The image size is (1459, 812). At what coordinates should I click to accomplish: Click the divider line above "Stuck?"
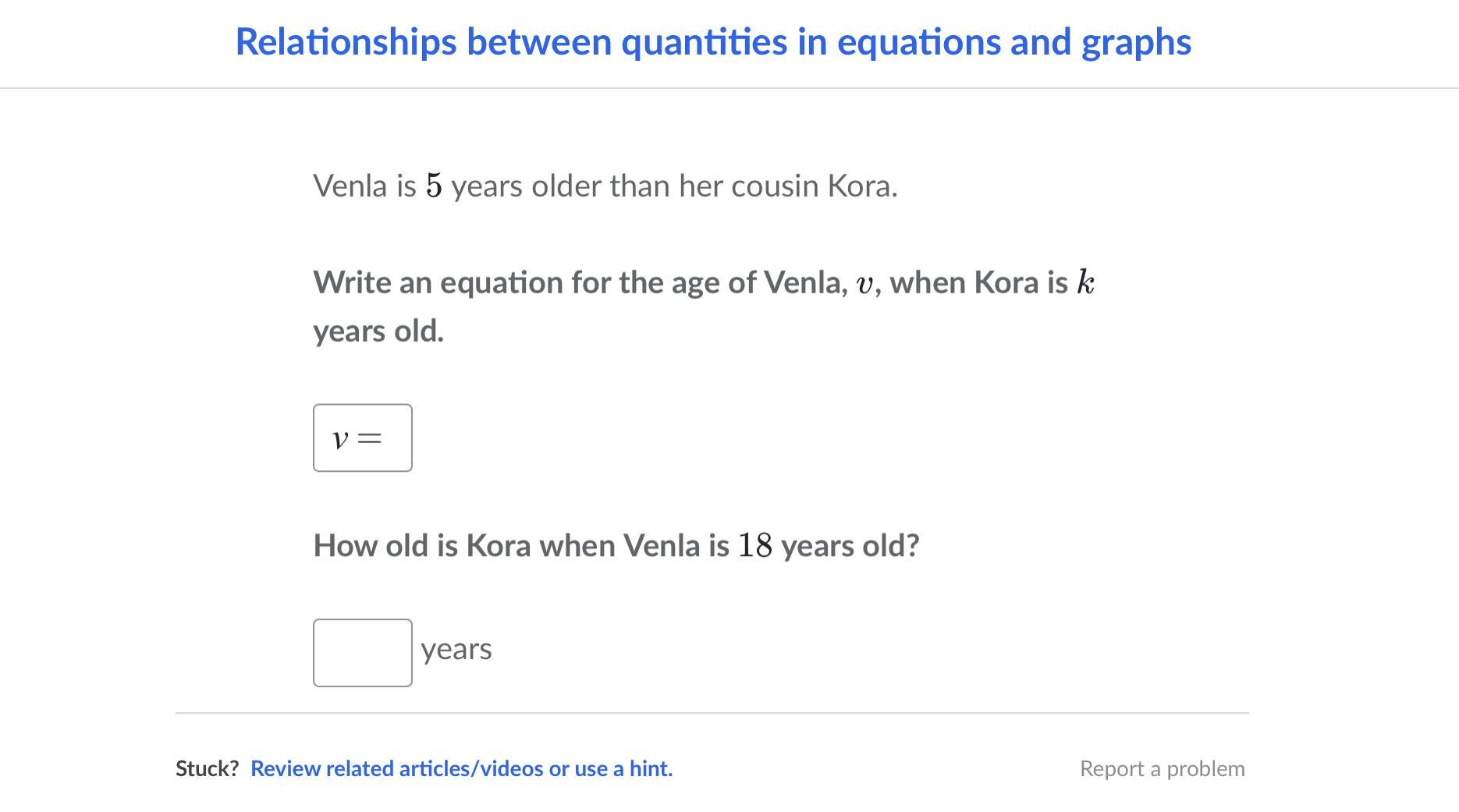[x=712, y=712]
